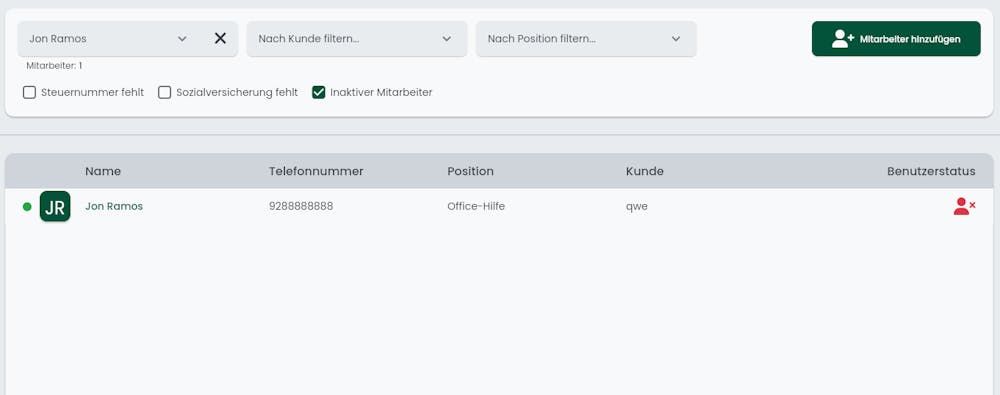This screenshot has width=1000, height=395.
Task: Click the Office-Hilfe position cell
Action: coord(476,206)
